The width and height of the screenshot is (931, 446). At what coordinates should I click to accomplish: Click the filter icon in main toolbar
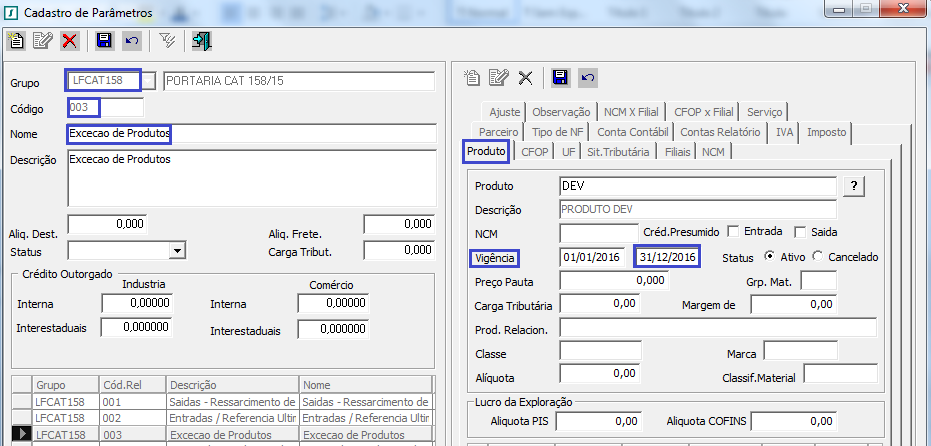[168, 41]
